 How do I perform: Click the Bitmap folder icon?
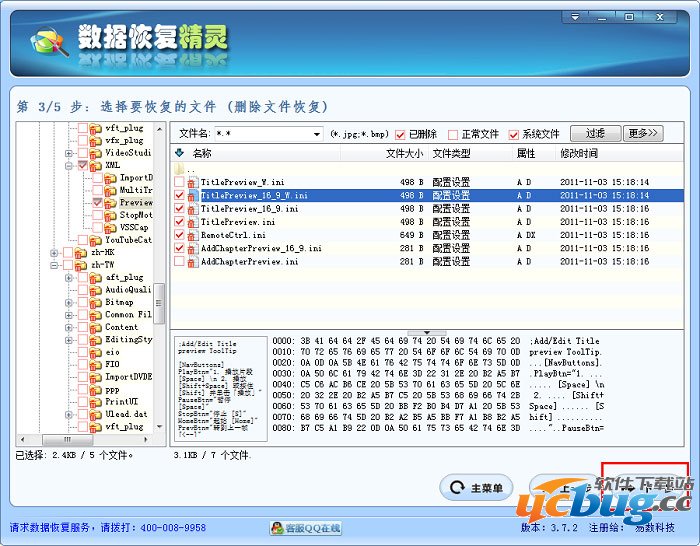tap(96, 303)
